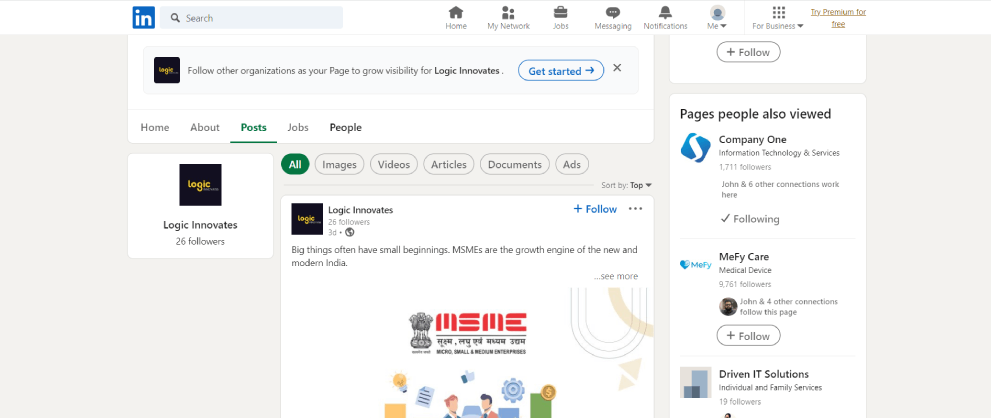Open Sort by Top dropdown
The width and height of the screenshot is (991, 418).
tap(626, 185)
